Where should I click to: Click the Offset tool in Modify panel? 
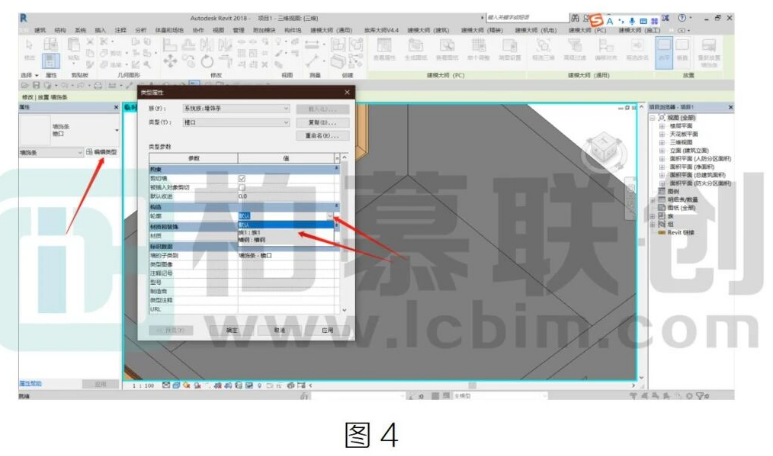188,45
